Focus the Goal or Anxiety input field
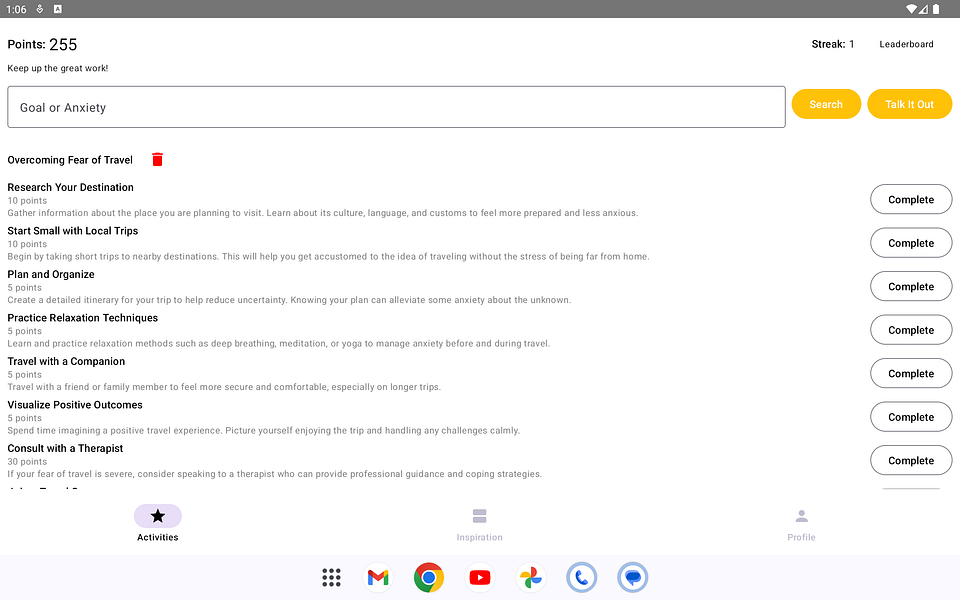 (x=396, y=107)
